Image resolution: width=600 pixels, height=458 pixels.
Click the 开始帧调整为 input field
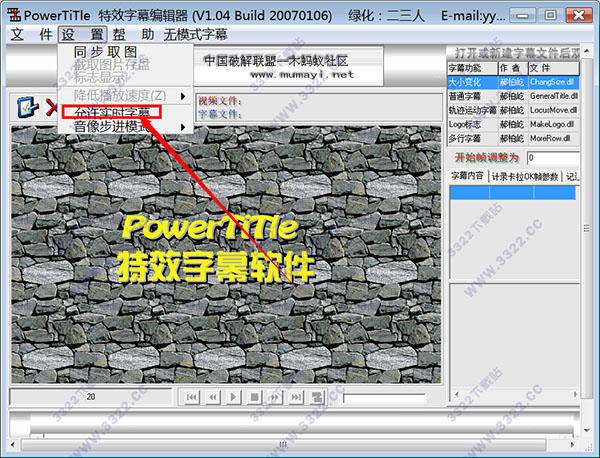pyautogui.click(x=553, y=158)
